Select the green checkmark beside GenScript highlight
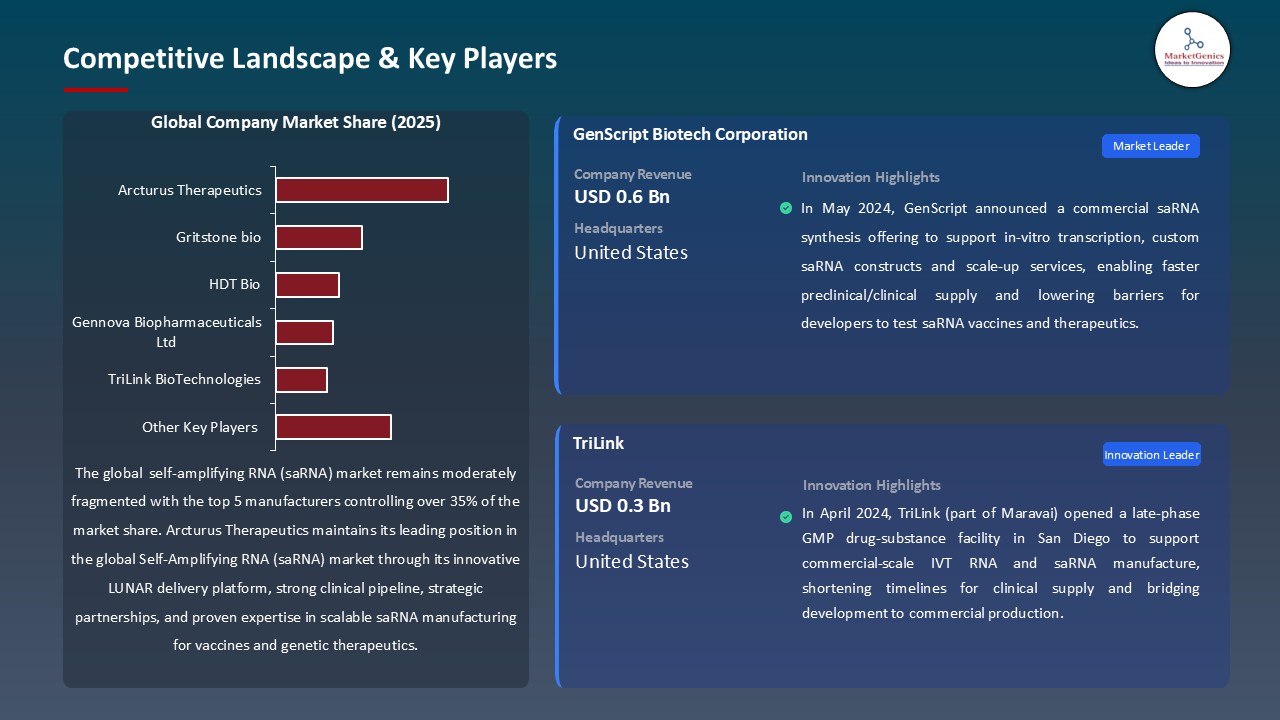The image size is (1280, 720). (786, 208)
